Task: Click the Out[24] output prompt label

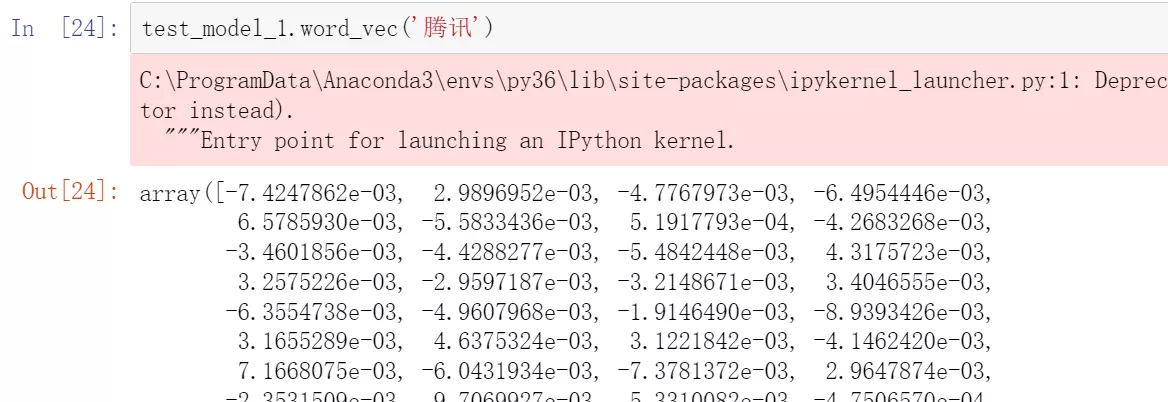Action: [71, 192]
